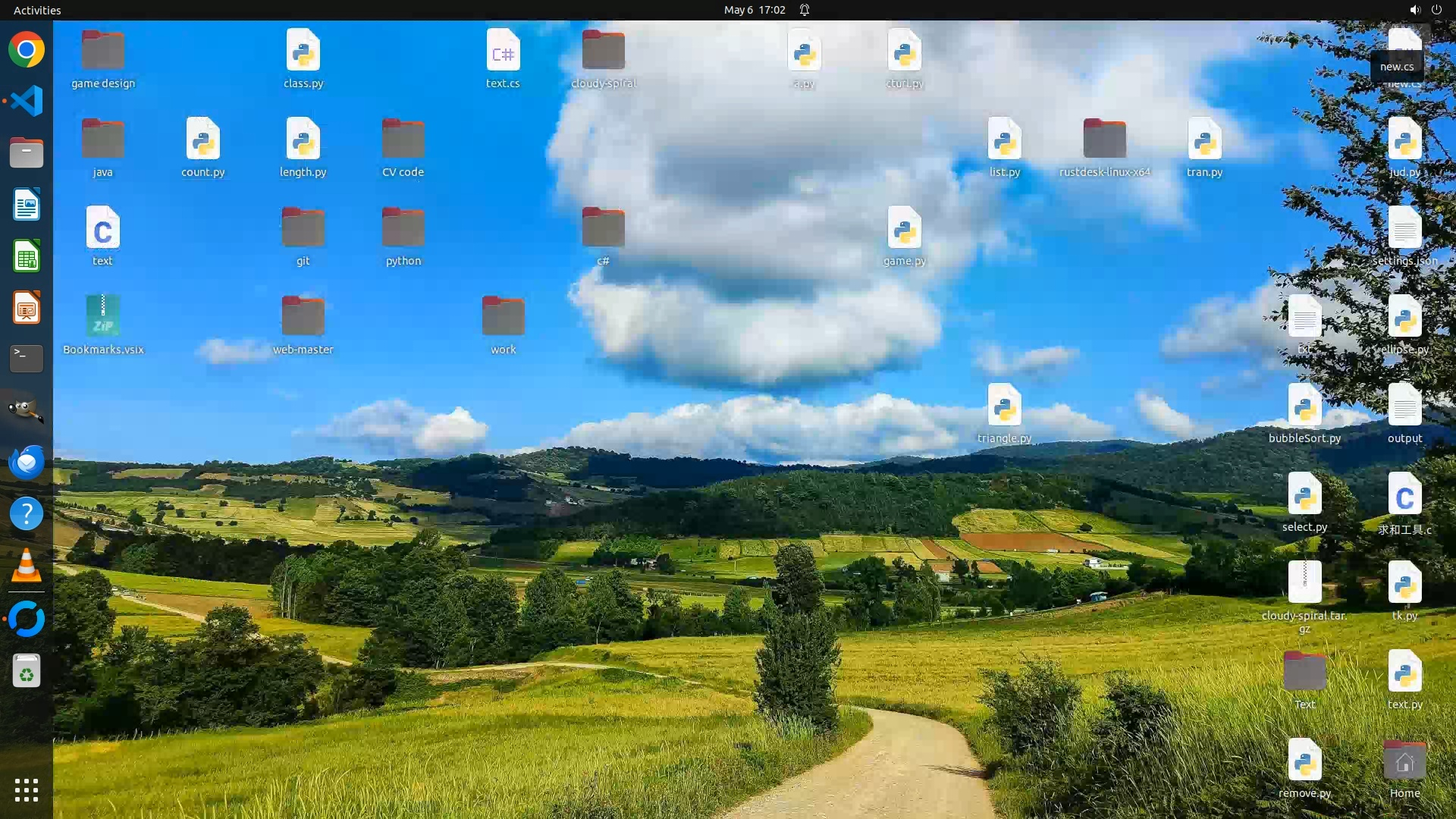Screen dimensions: 1456x819
Task: Open Thunderbird mail from the dock
Action: [27, 462]
